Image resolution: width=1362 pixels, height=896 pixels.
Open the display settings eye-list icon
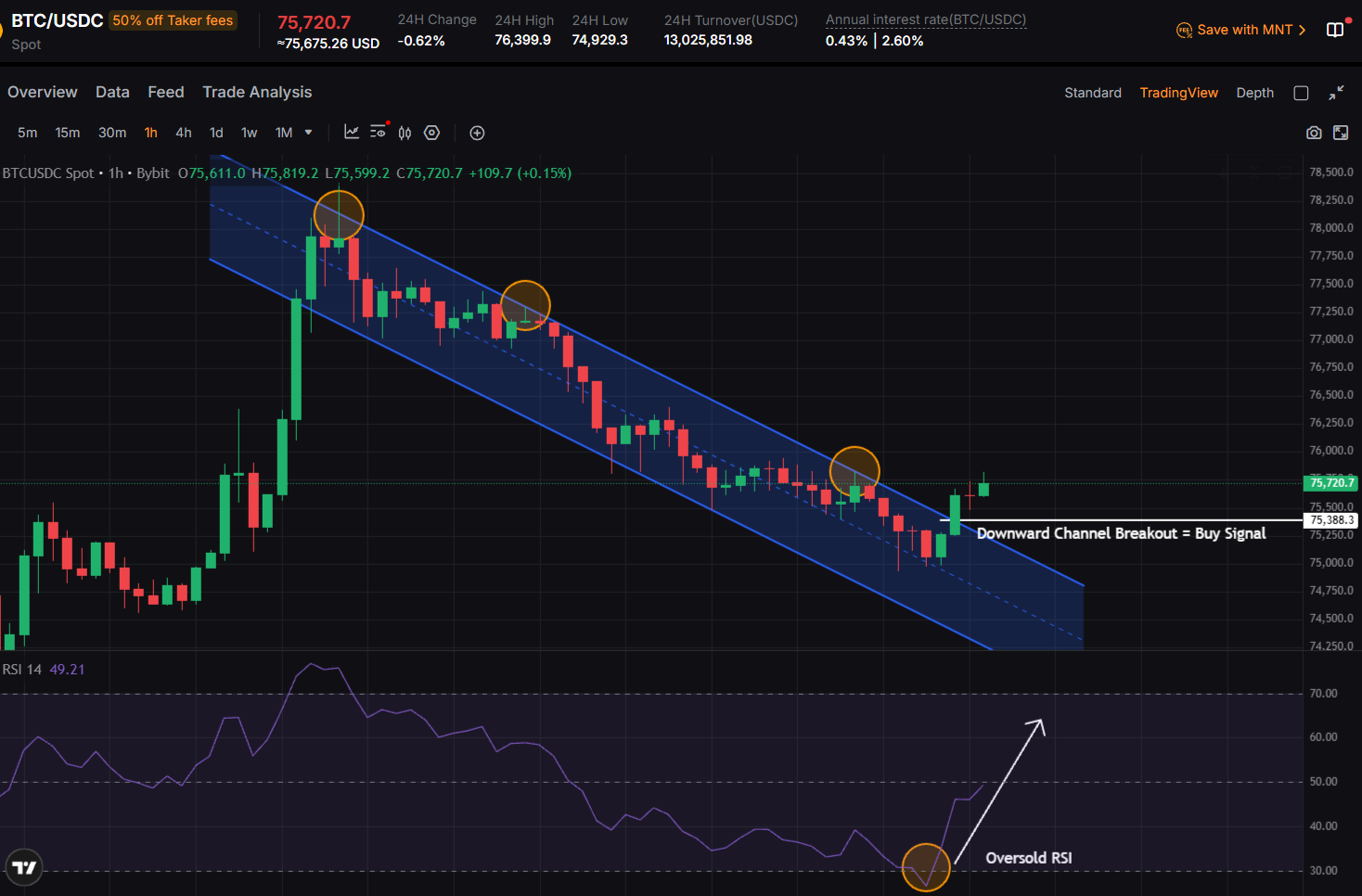point(379,132)
